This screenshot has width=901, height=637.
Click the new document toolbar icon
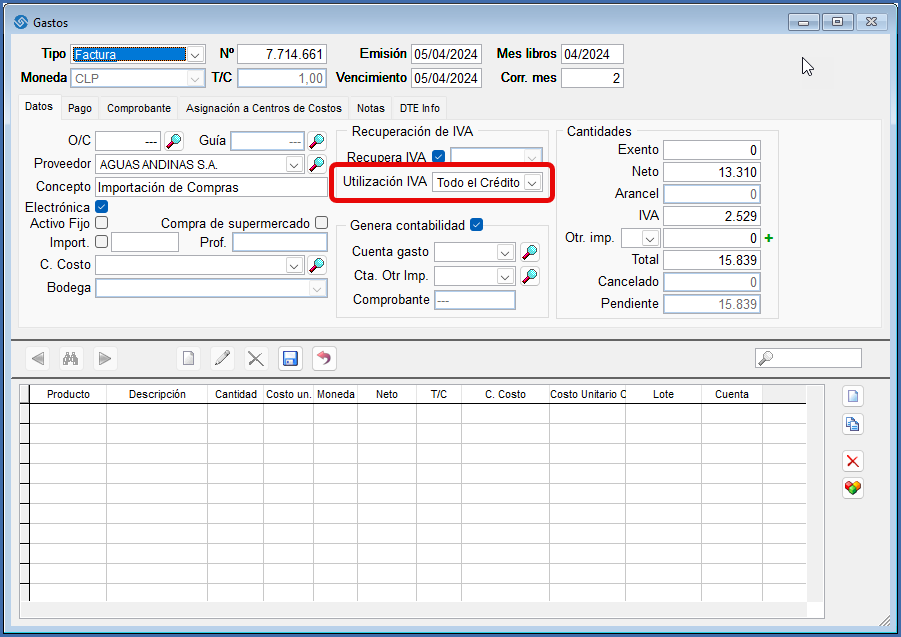[188, 359]
